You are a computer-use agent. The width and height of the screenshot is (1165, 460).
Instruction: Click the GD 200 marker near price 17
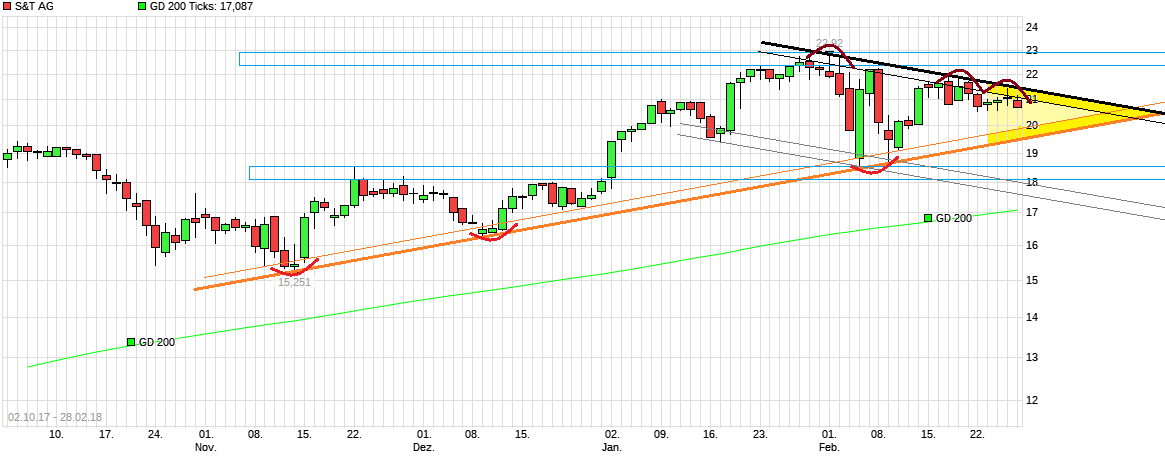pyautogui.click(x=928, y=218)
